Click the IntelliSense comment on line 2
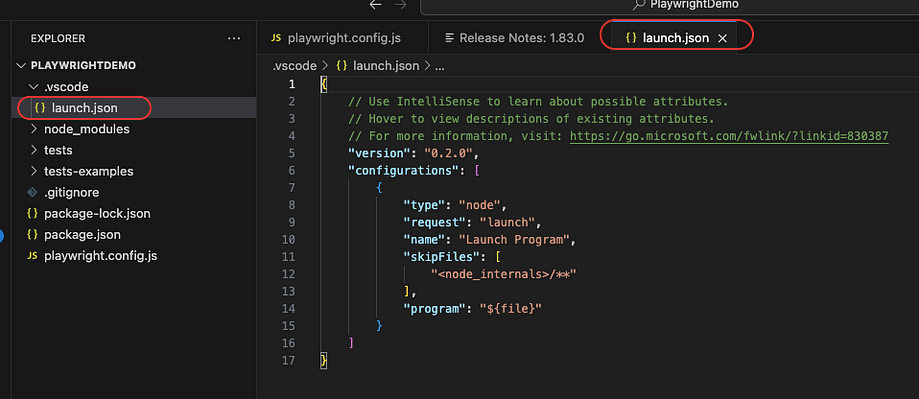Screen dimensions: 919x399 [x=538, y=102]
